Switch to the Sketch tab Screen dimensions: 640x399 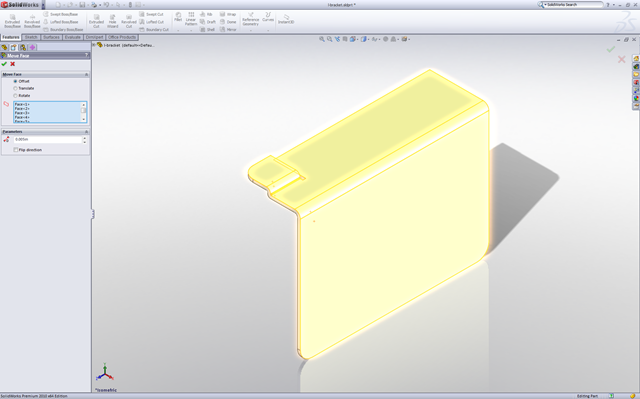click(31, 37)
